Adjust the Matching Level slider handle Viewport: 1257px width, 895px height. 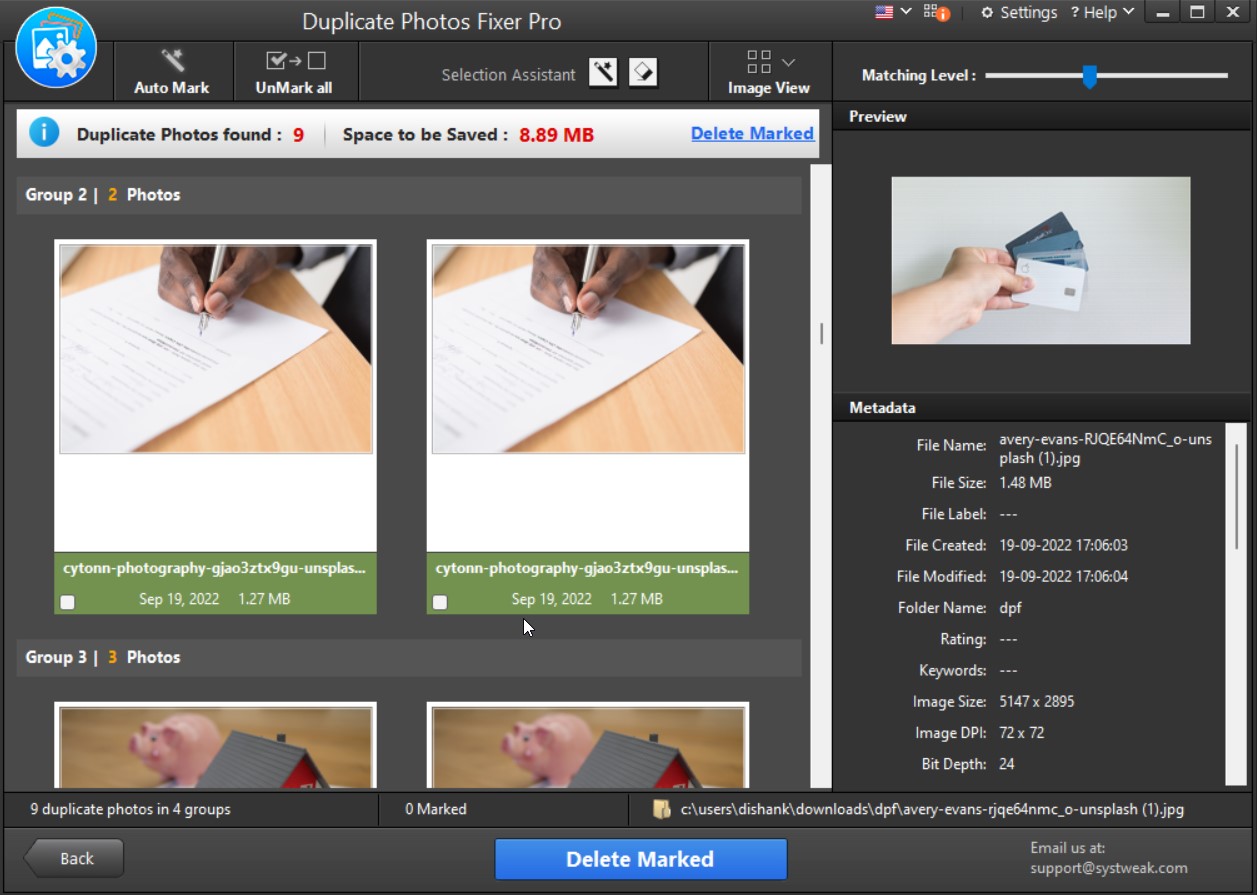click(x=1089, y=76)
